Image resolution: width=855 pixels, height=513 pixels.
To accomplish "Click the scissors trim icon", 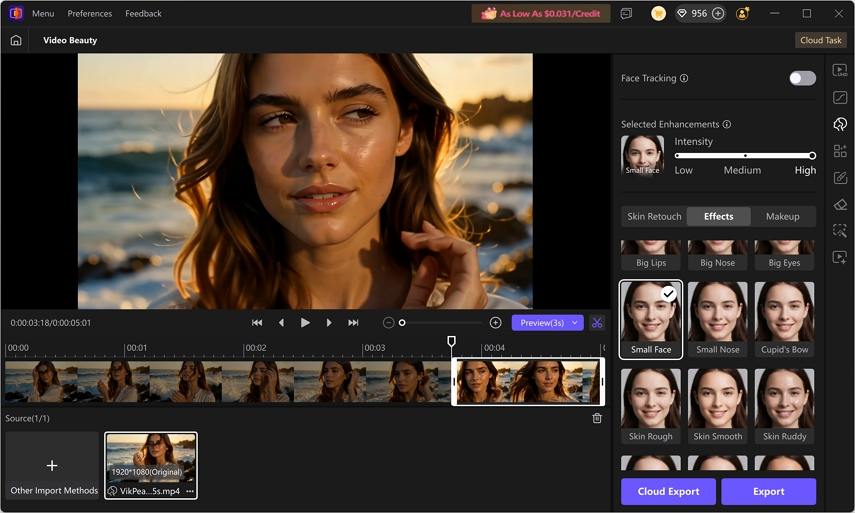I will coord(597,323).
